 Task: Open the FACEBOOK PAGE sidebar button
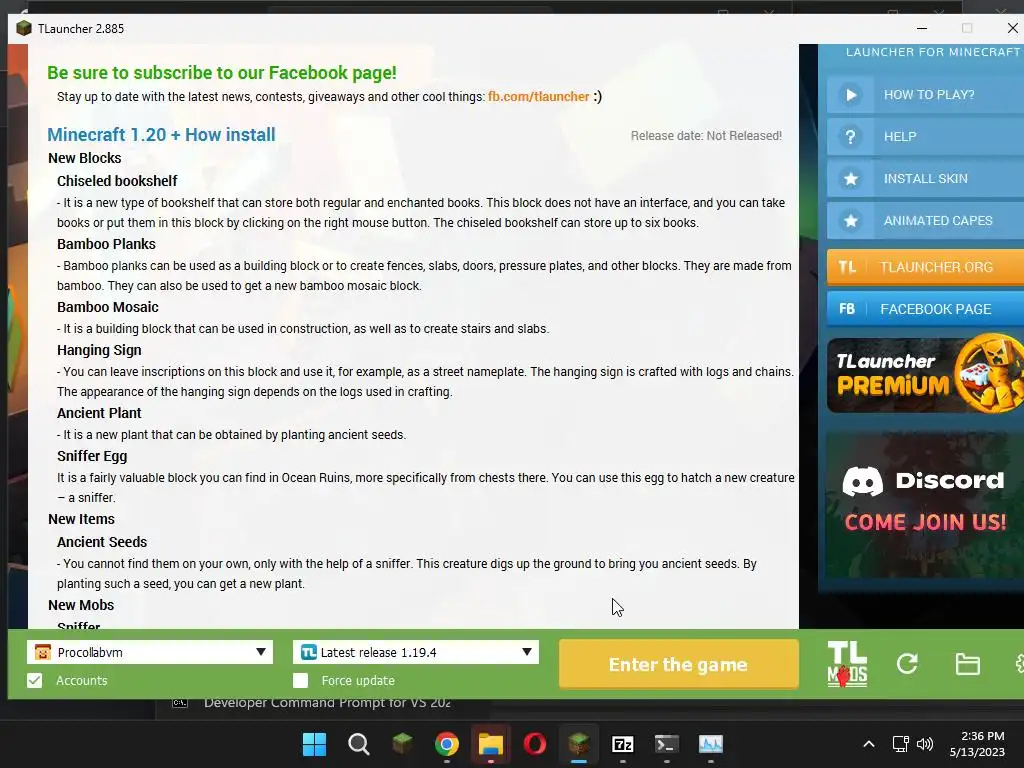click(925, 309)
